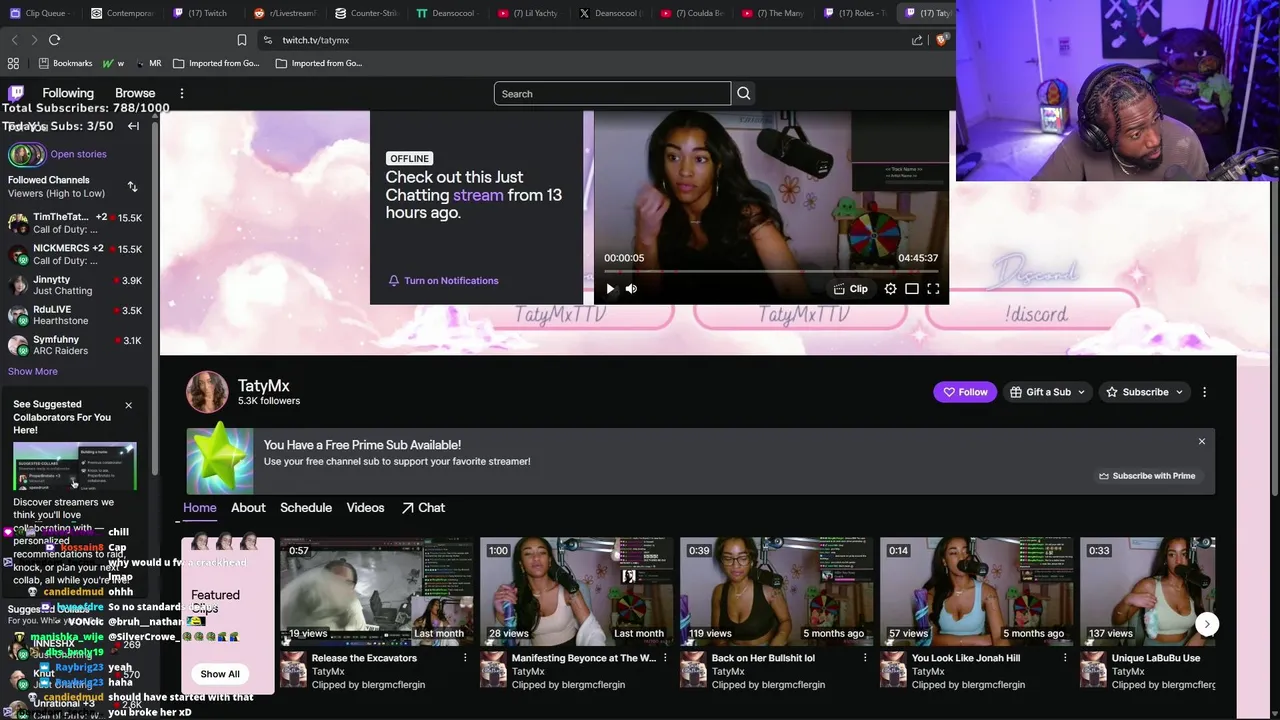Screen dimensions: 1280x720
Task: Open options for Manifesting Beyonce clip
Action: click(x=665, y=658)
